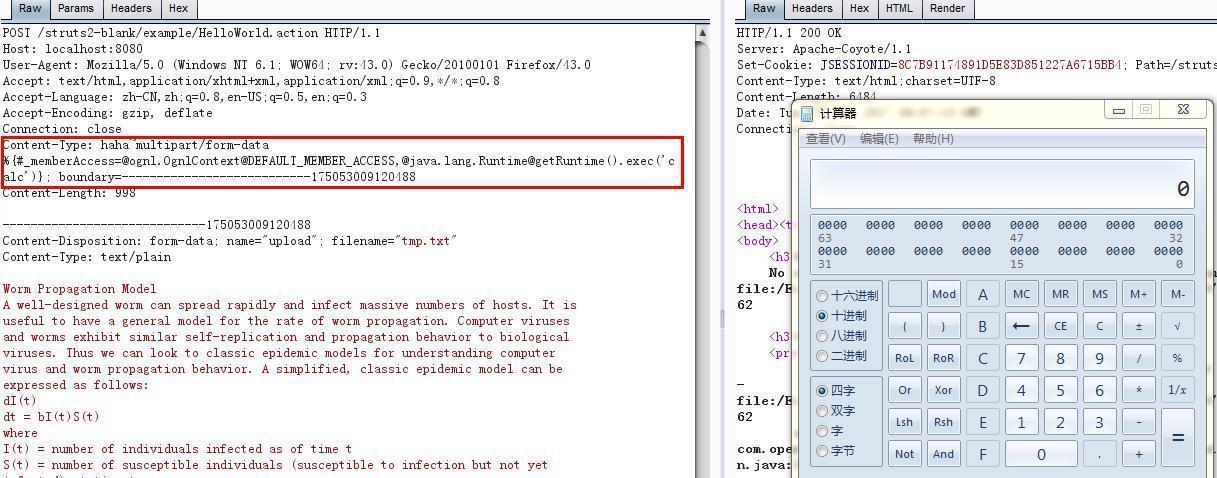Click the MR memory recall key
The image size is (1217, 478).
click(x=1060, y=294)
